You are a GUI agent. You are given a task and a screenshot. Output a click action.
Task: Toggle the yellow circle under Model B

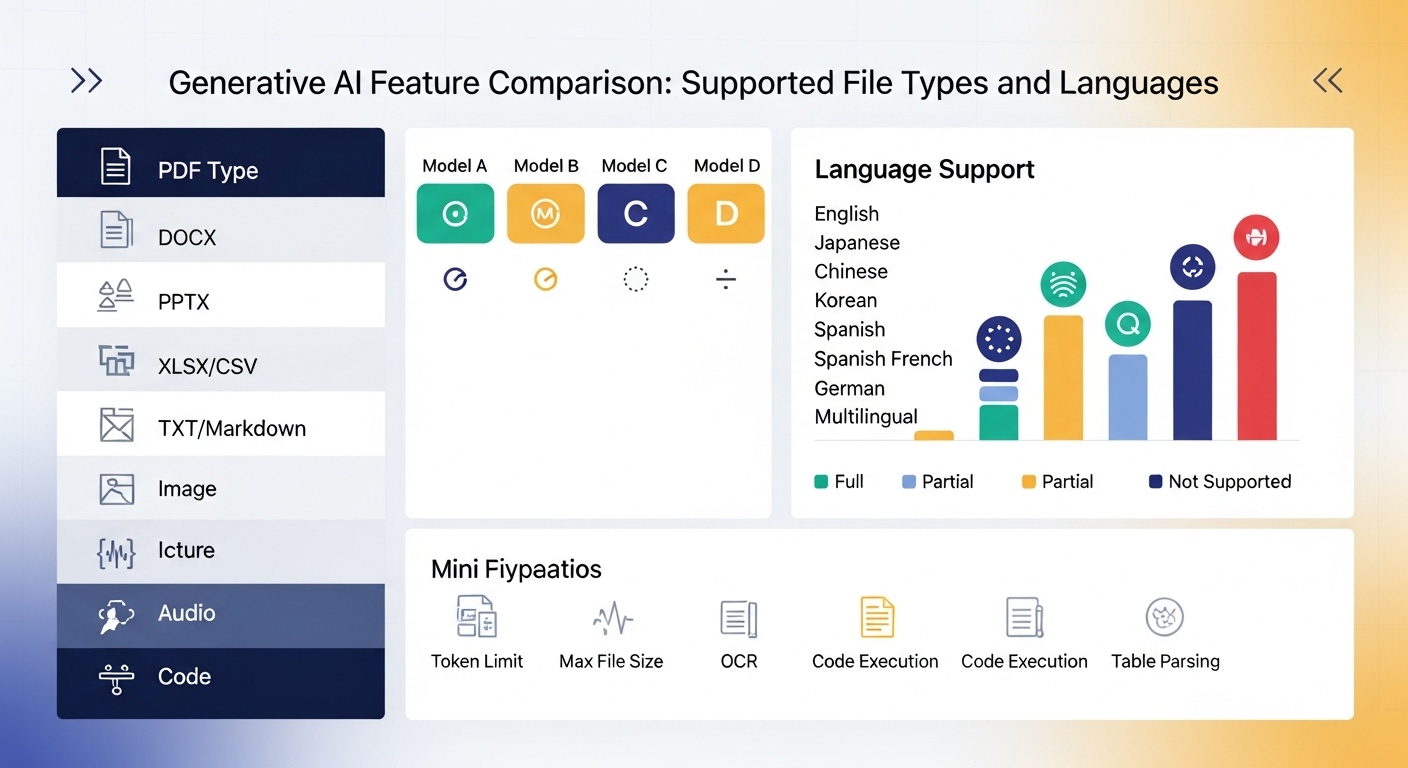tap(545, 280)
